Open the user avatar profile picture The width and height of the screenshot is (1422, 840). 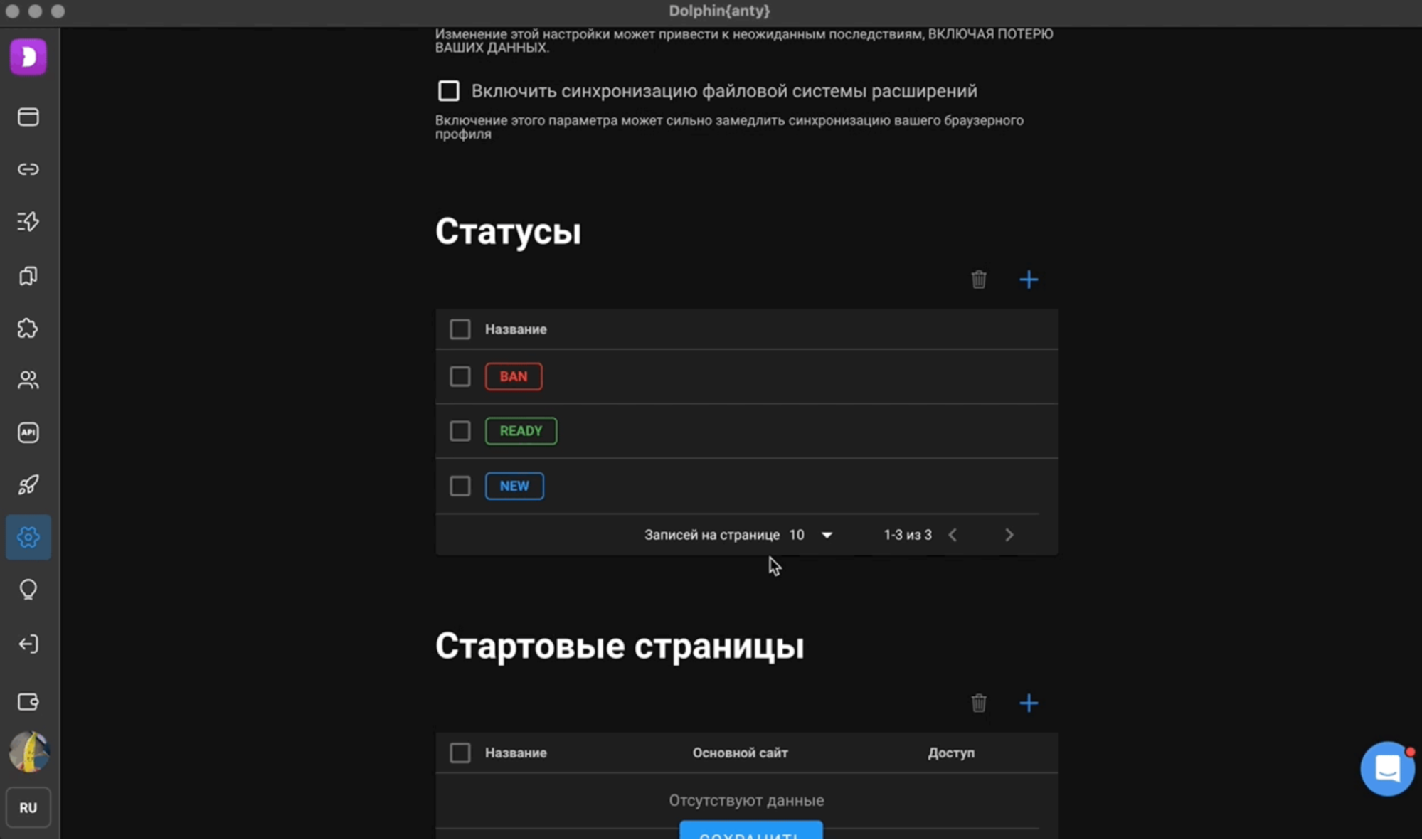(x=28, y=752)
